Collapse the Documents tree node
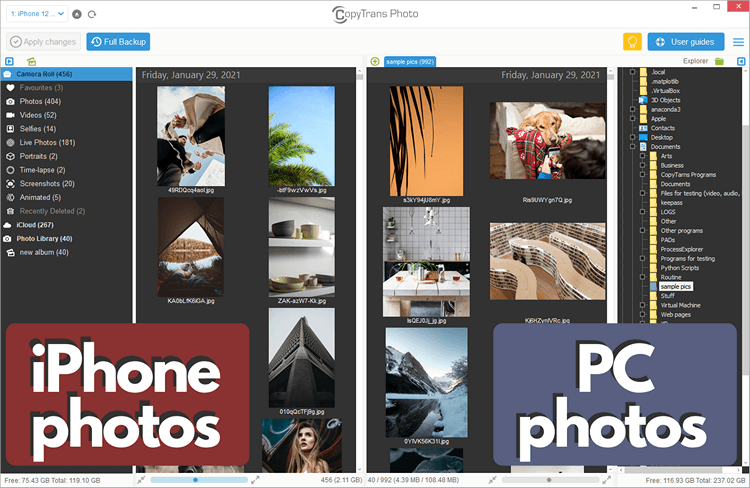The image size is (750, 488). 632,147
